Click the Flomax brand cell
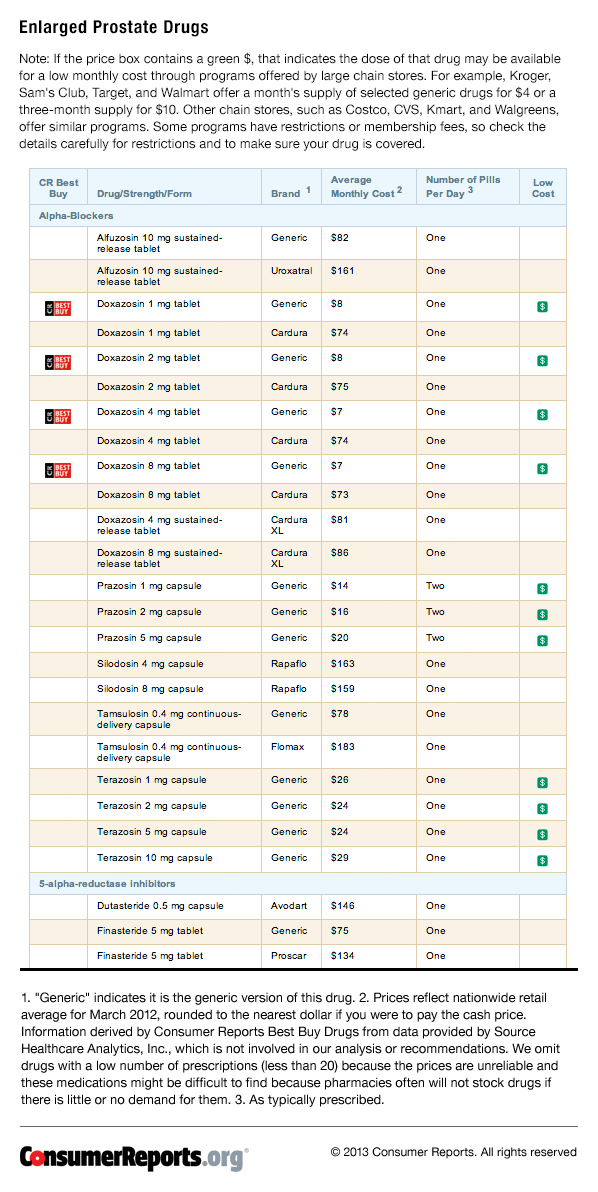 (287, 747)
